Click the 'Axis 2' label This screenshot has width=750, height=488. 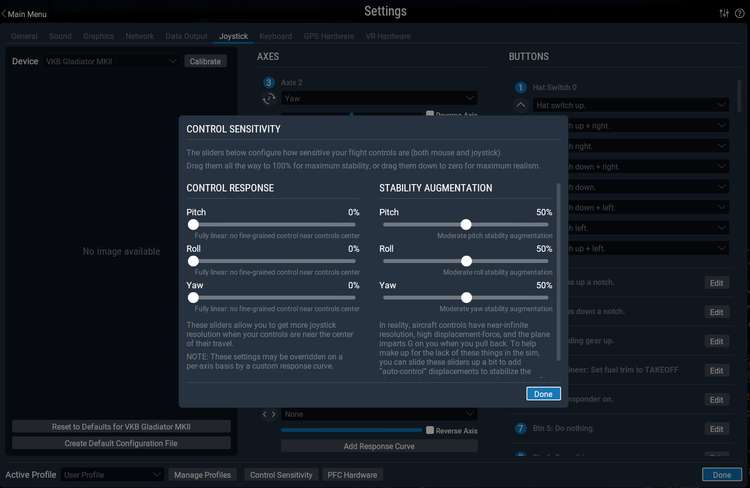(291, 83)
